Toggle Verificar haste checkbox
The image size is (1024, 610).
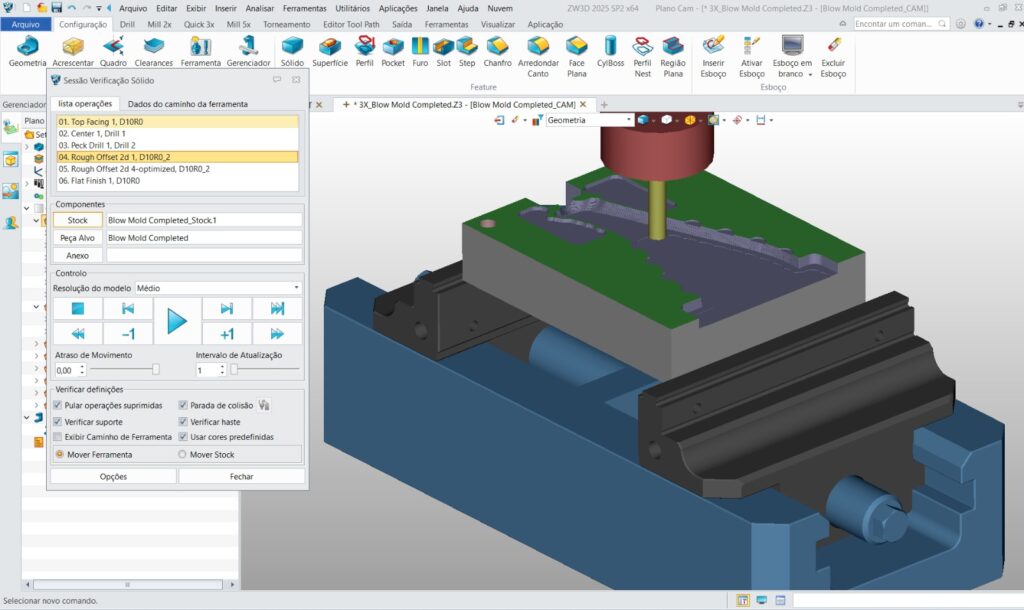(x=183, y=422)
